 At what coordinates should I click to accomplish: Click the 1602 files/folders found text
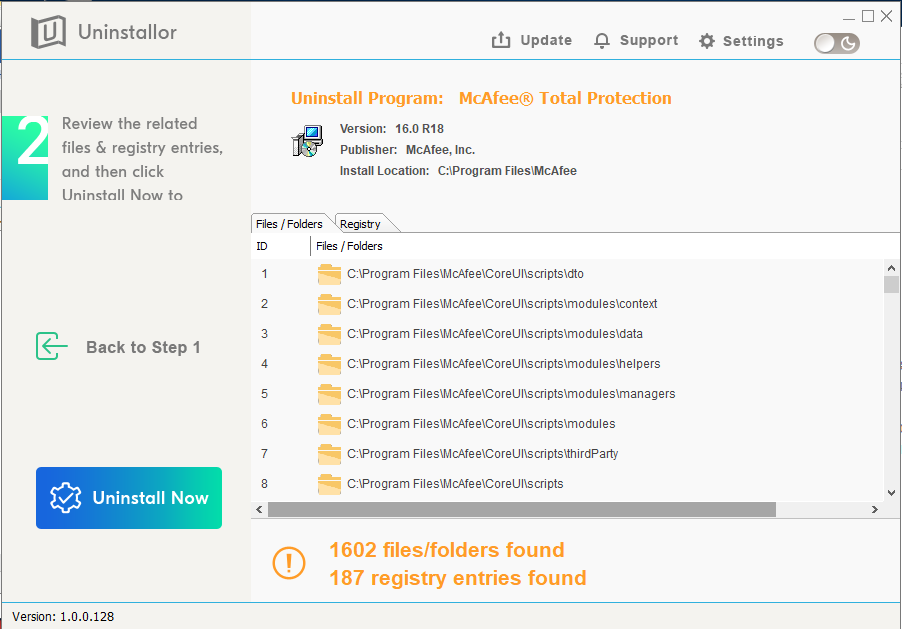coord(447,550)
